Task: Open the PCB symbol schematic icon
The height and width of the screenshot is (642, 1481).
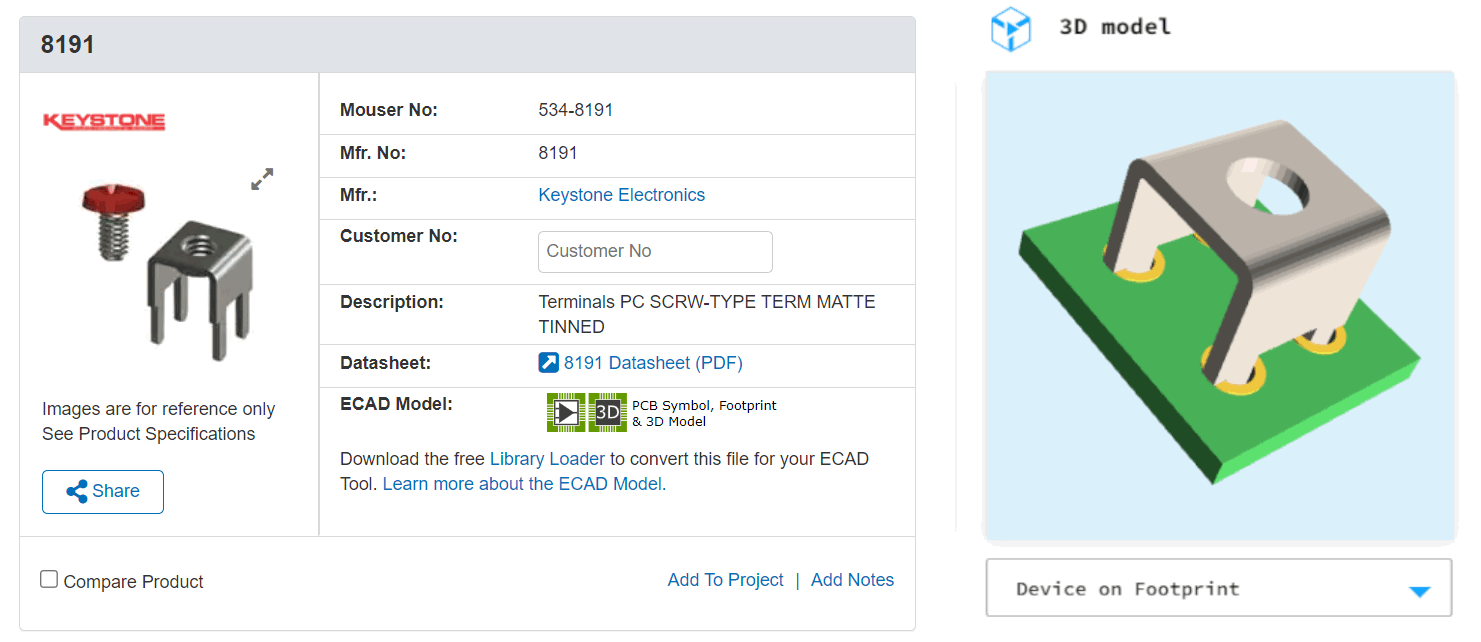Action: click(x=566, y=412)
